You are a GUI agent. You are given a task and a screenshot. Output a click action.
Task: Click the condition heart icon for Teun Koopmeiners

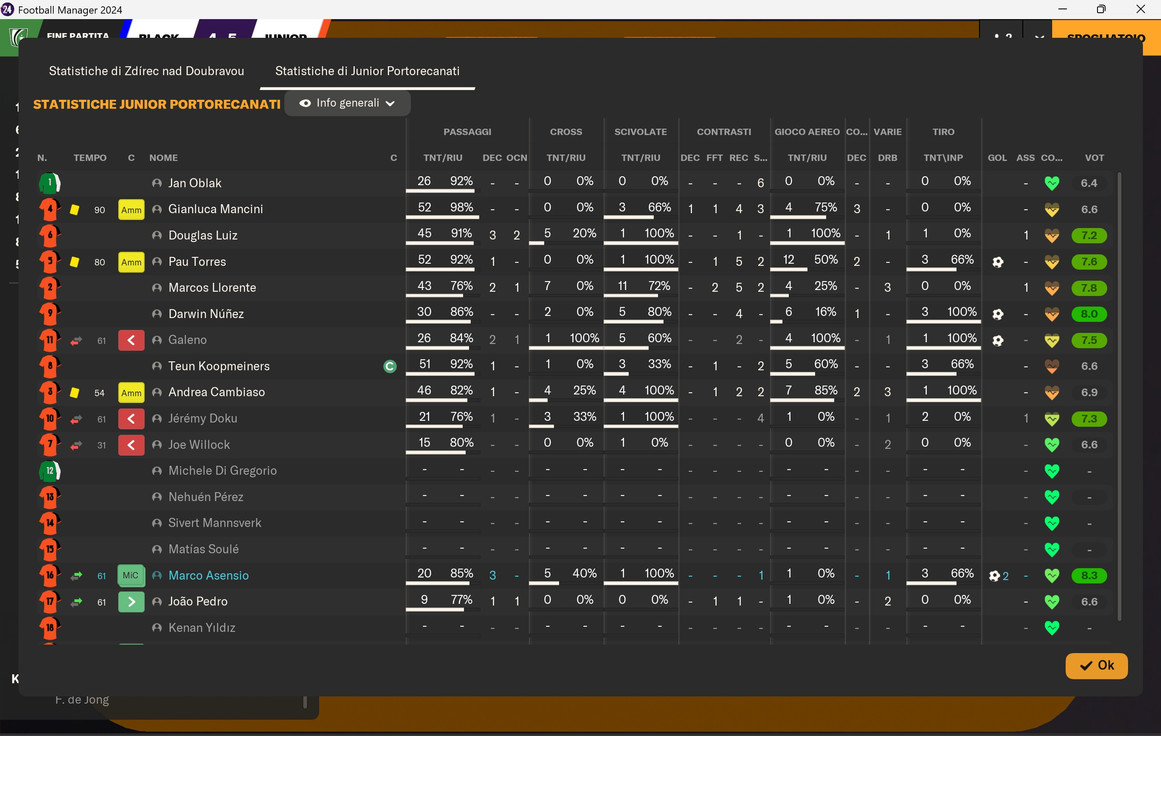(x=1051, y=367)
